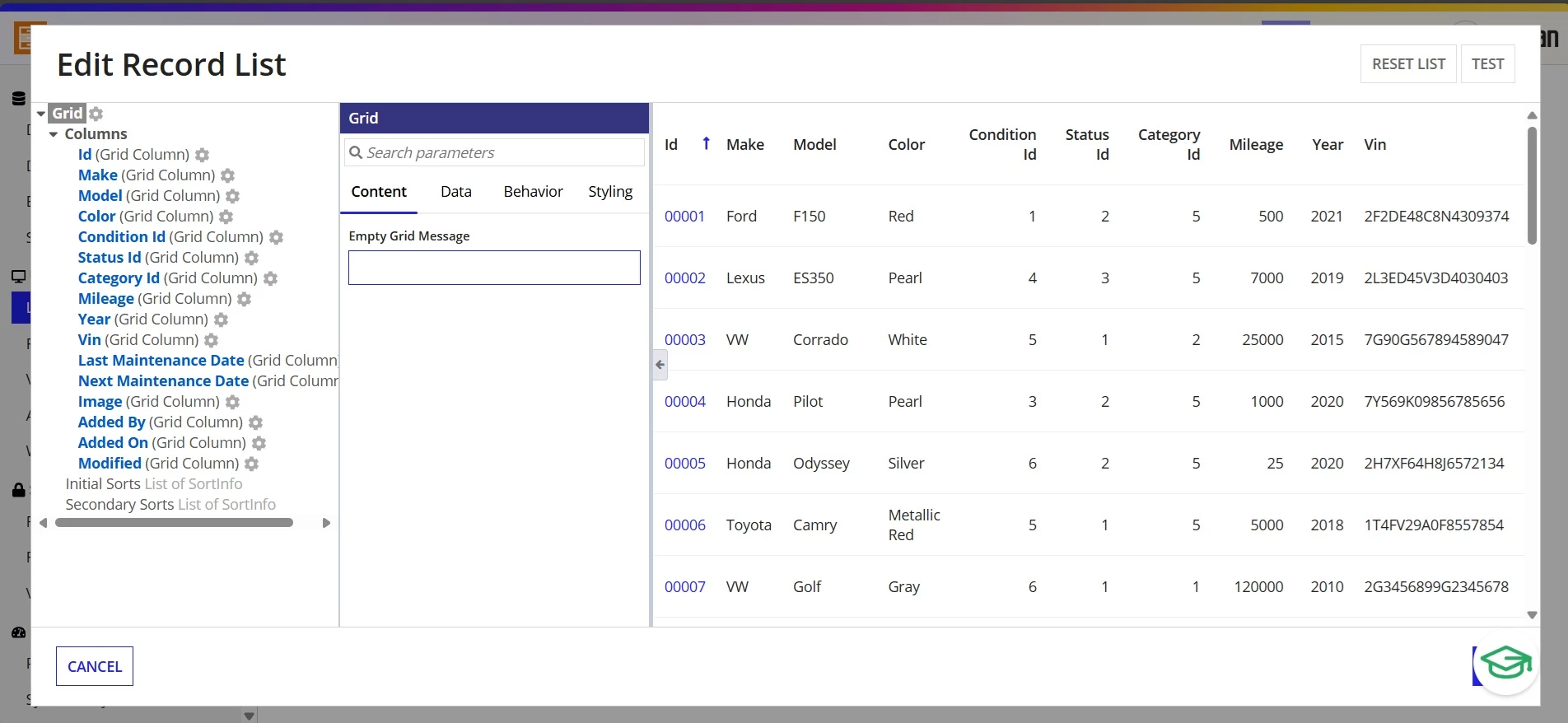Click the Model column header
The width and height of the screenshot is (1568, 723).
(814, 145)
